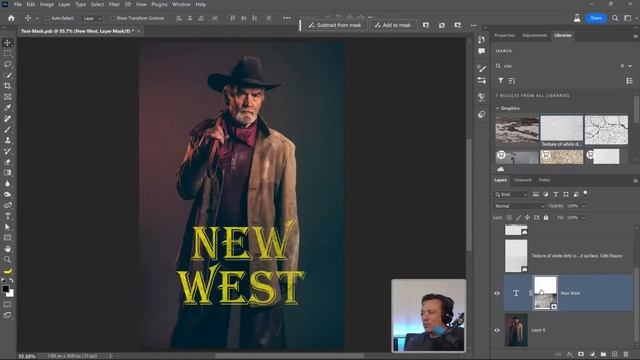Toggle visibility of New West layer
This screenshot has width=640, height=360.
[x=497, y=293]
